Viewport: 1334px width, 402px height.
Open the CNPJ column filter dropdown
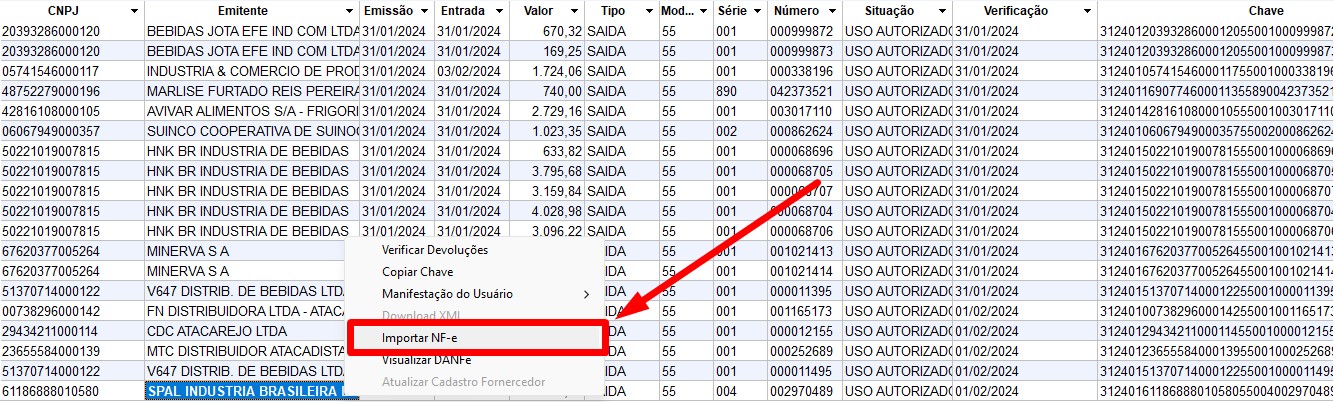click(x=134, y=10)
